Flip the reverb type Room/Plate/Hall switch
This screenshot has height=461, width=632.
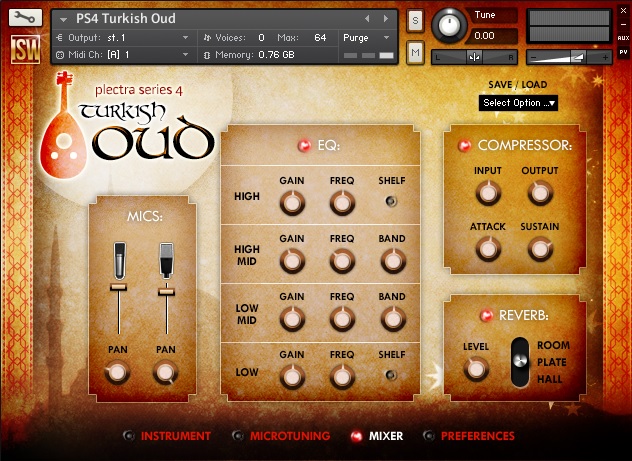(520, 362)
